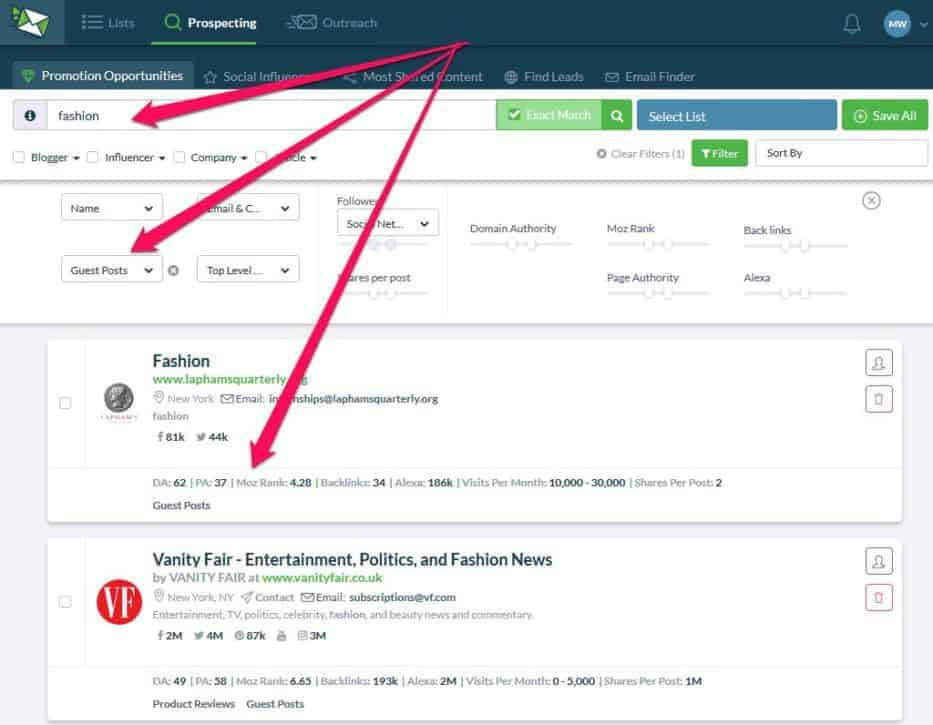Screen dimensions: 933x725
Task: Toggle the Company checkbox
Action: (x=179, y=157)
